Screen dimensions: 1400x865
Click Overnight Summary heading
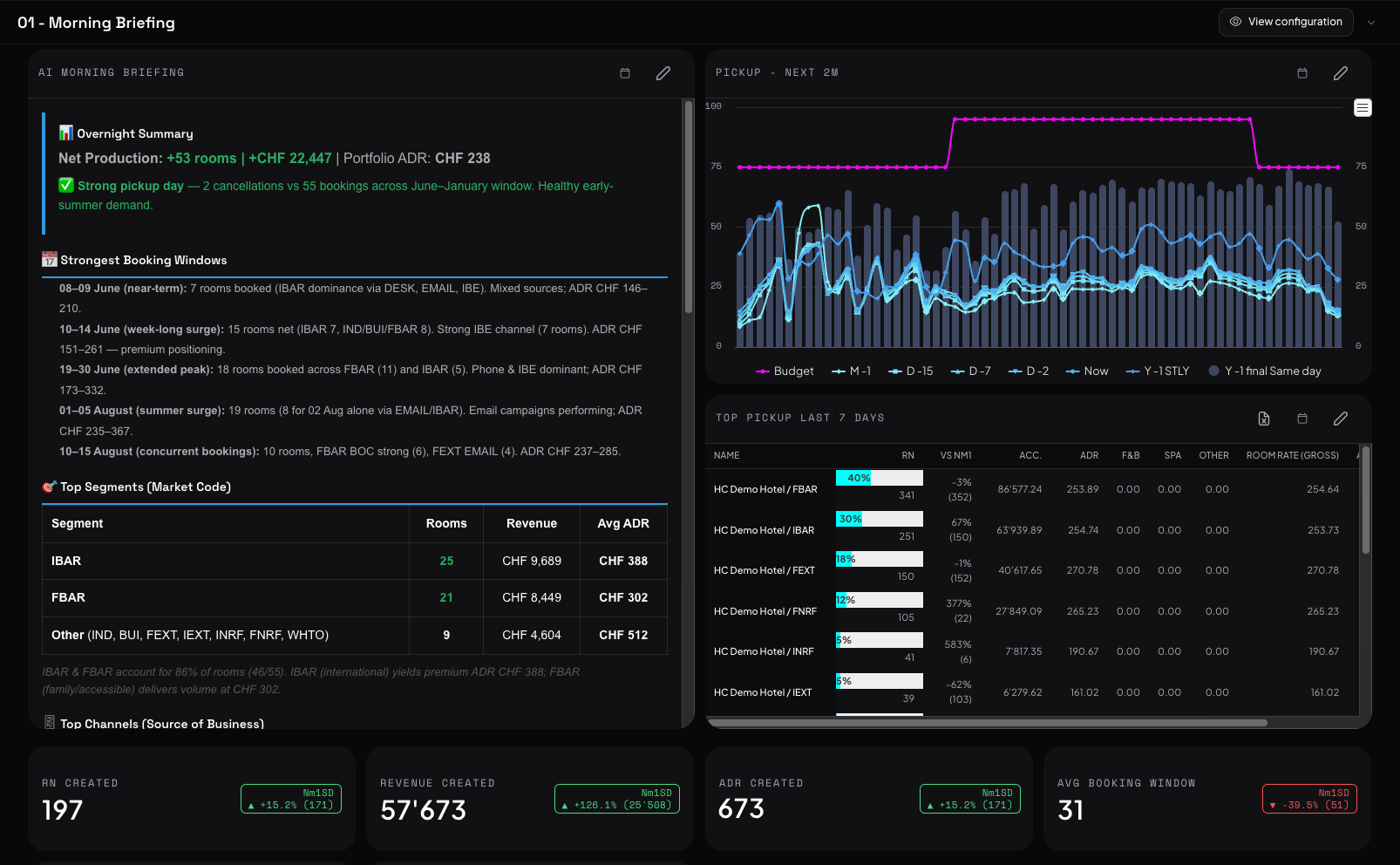135,133
